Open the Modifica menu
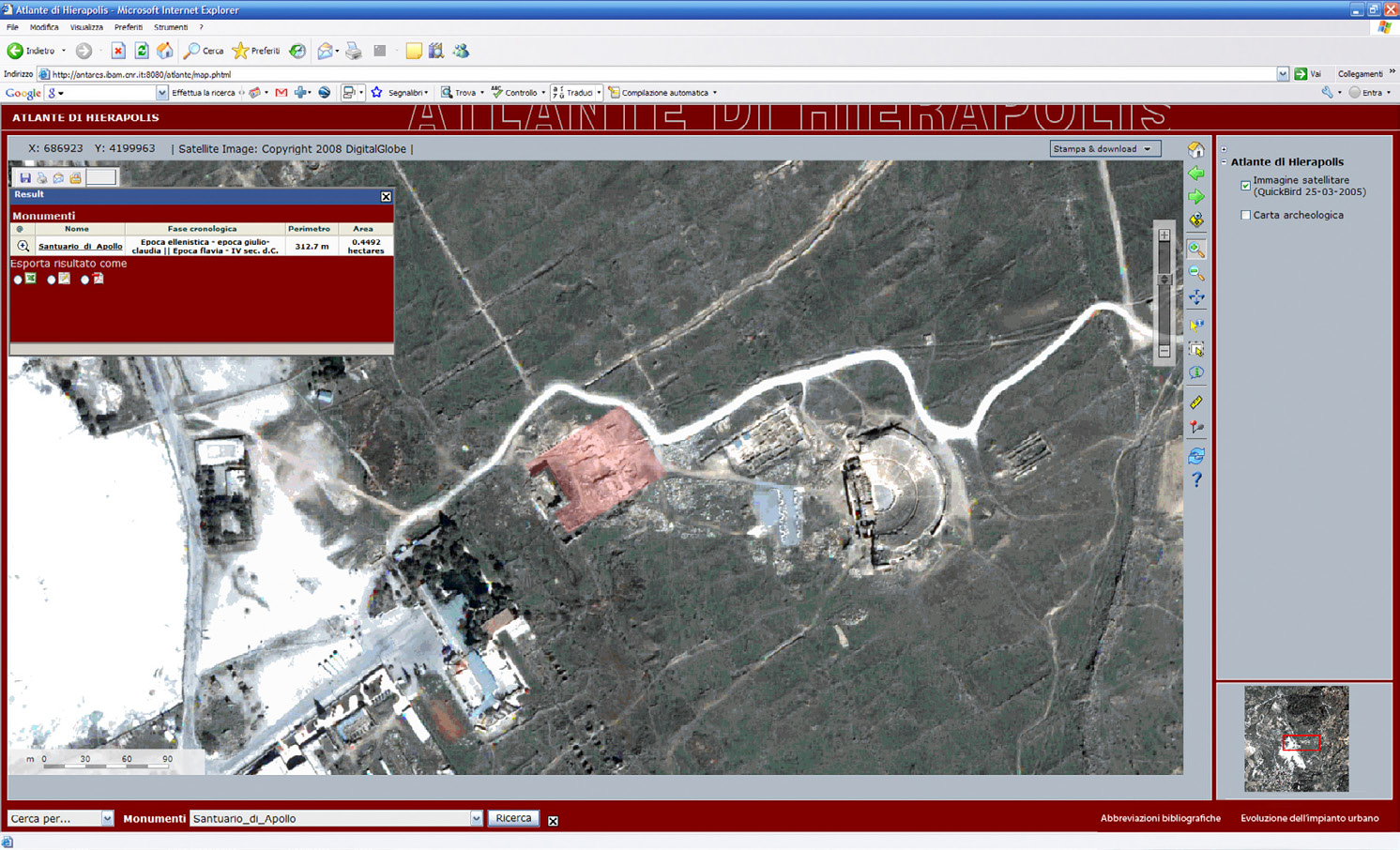This screenshot has width=1400, height=850. [x=44, y=27]
